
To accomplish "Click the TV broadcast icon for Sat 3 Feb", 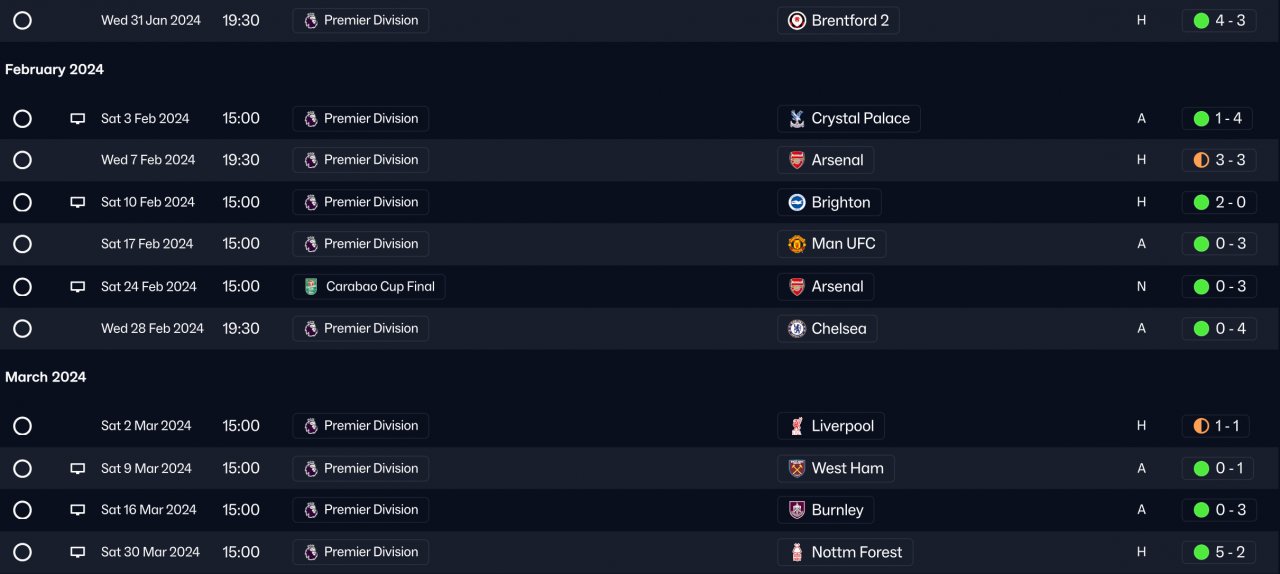I will 78,119.
